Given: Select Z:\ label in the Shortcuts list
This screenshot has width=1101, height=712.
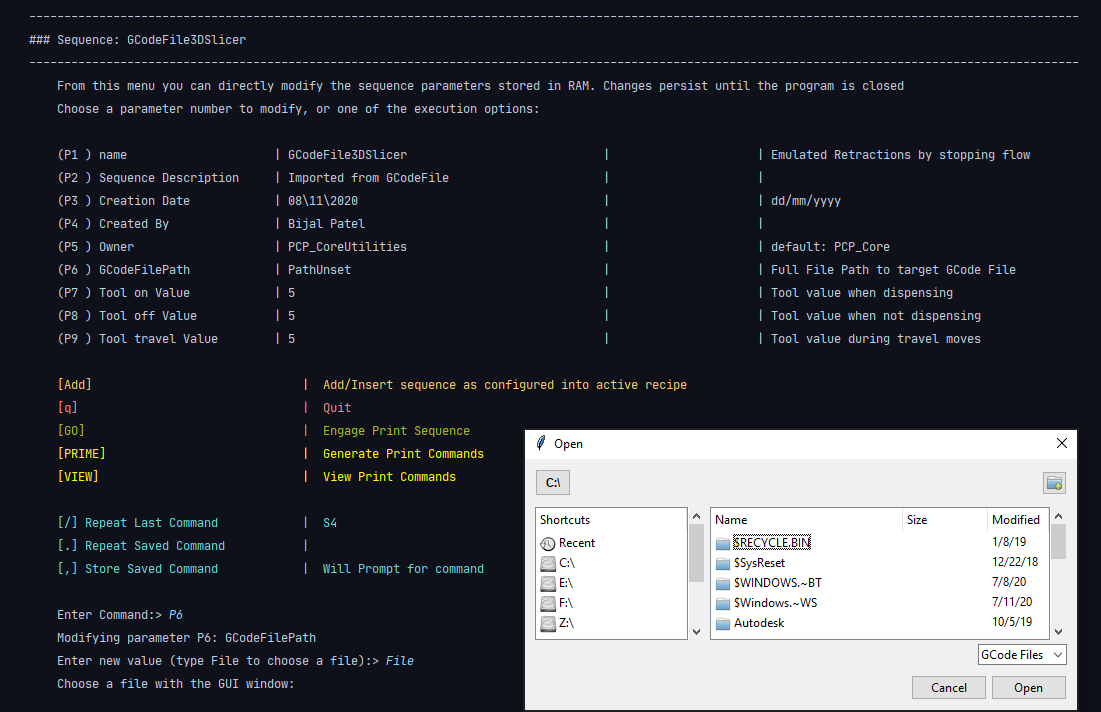Looking at the screenshot, I should pos(566,623).
